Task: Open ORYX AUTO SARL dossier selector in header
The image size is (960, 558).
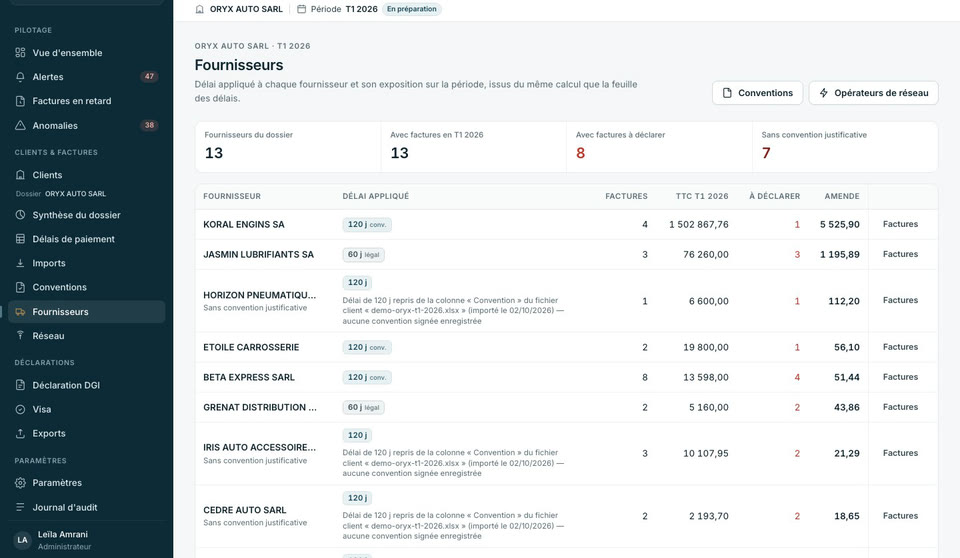Action: pos(239,9)
